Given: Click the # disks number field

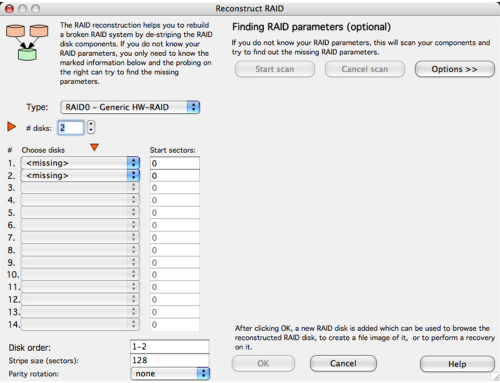Looking at the screenshot, I should 71,128.
